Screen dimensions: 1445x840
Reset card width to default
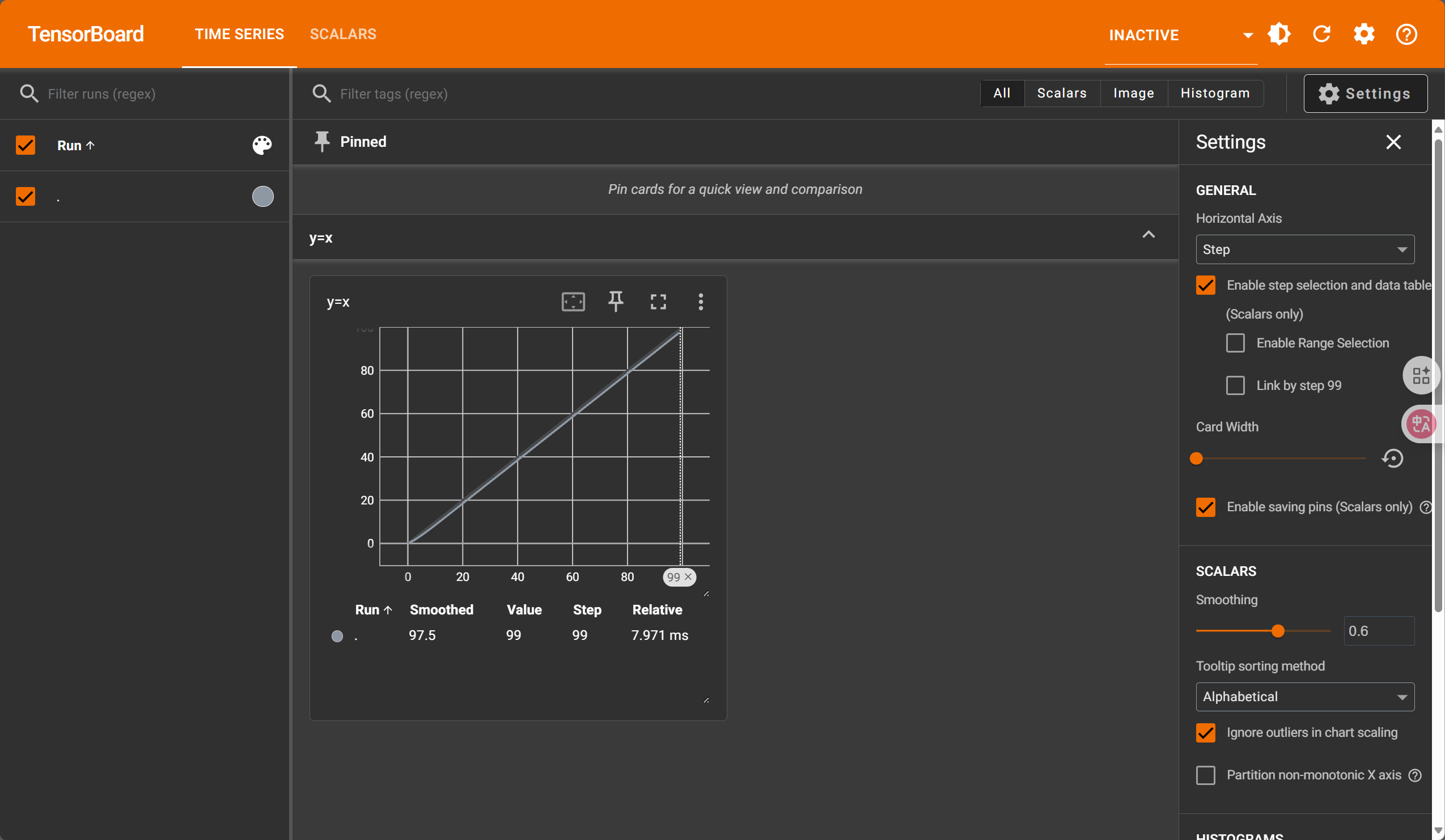tap(1392, 458)
